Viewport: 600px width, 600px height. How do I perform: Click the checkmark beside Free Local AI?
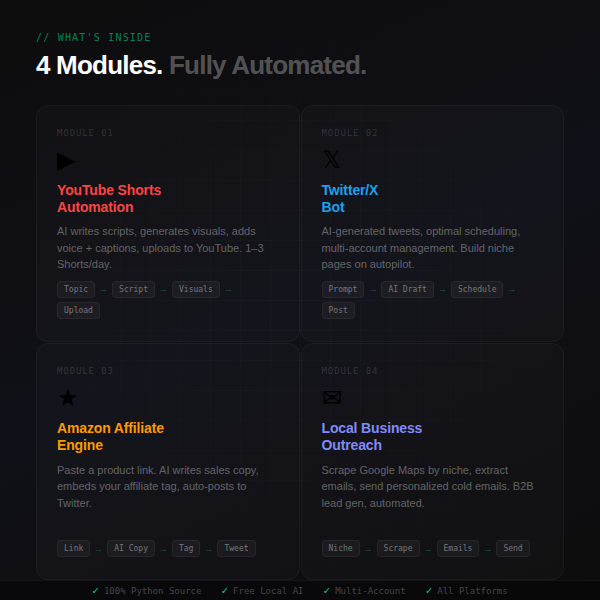click(x=225, y=591)
